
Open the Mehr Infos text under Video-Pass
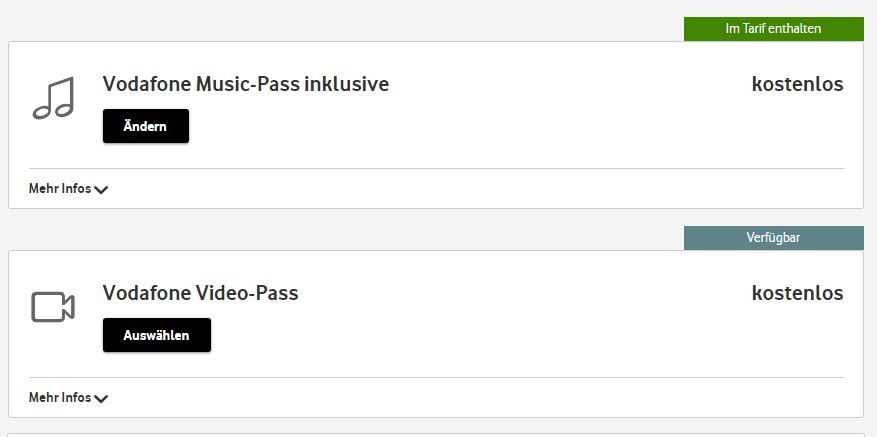60,398
